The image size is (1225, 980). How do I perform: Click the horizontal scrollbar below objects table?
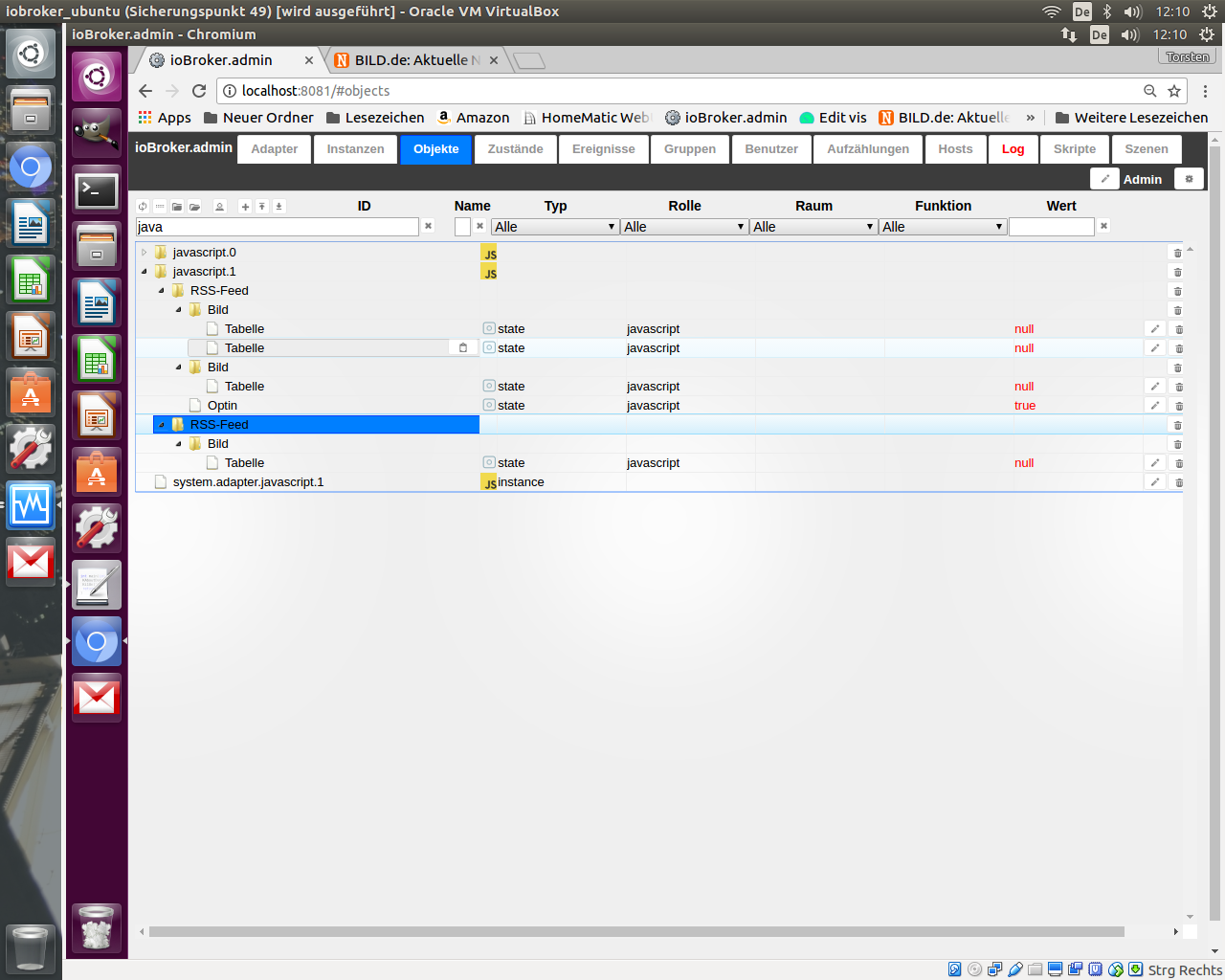click(636, 931)
